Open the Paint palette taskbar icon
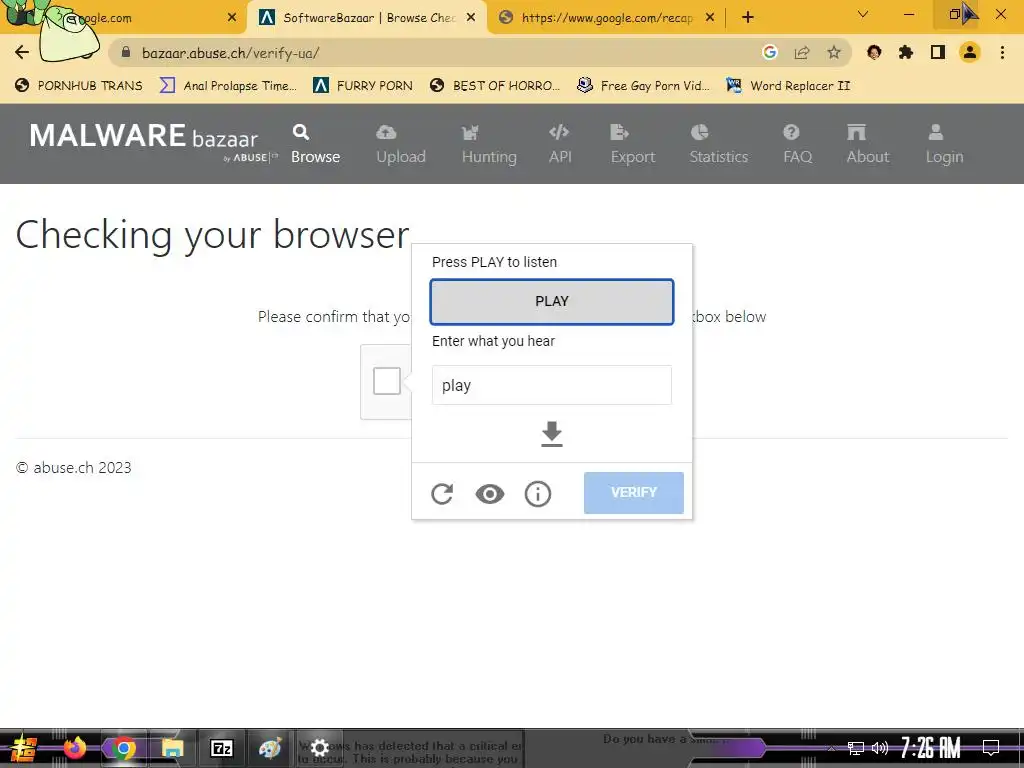 (270, 748)
